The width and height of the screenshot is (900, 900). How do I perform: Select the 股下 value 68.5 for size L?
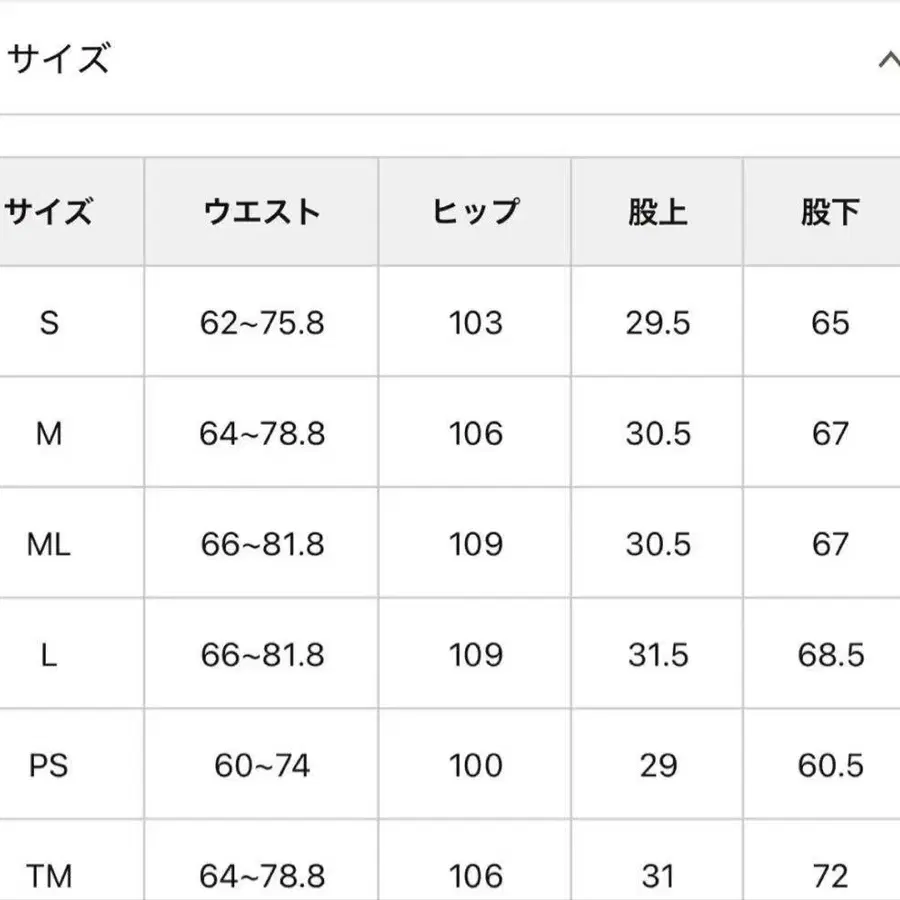[832, 656]
